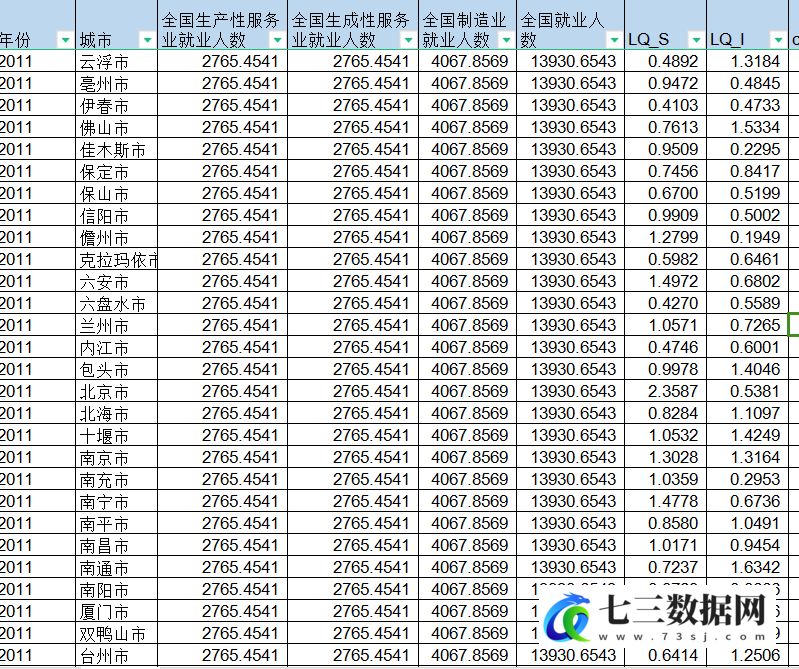
Task: Click LQ_S value 1.4778 for 南宁市
Action: tap(673, 501)
